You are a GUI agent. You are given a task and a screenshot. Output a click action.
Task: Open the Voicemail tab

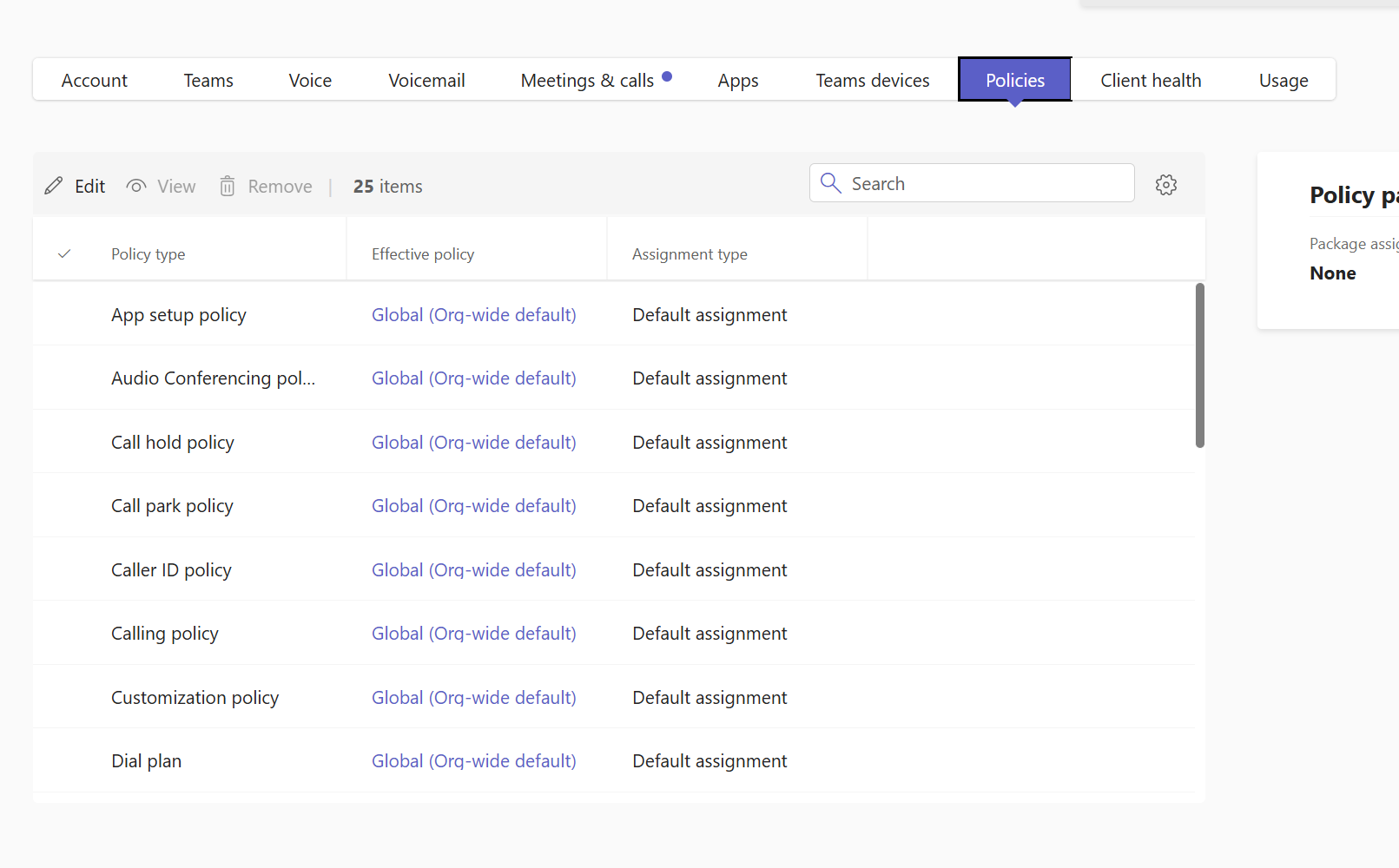[x=426, y=81]
